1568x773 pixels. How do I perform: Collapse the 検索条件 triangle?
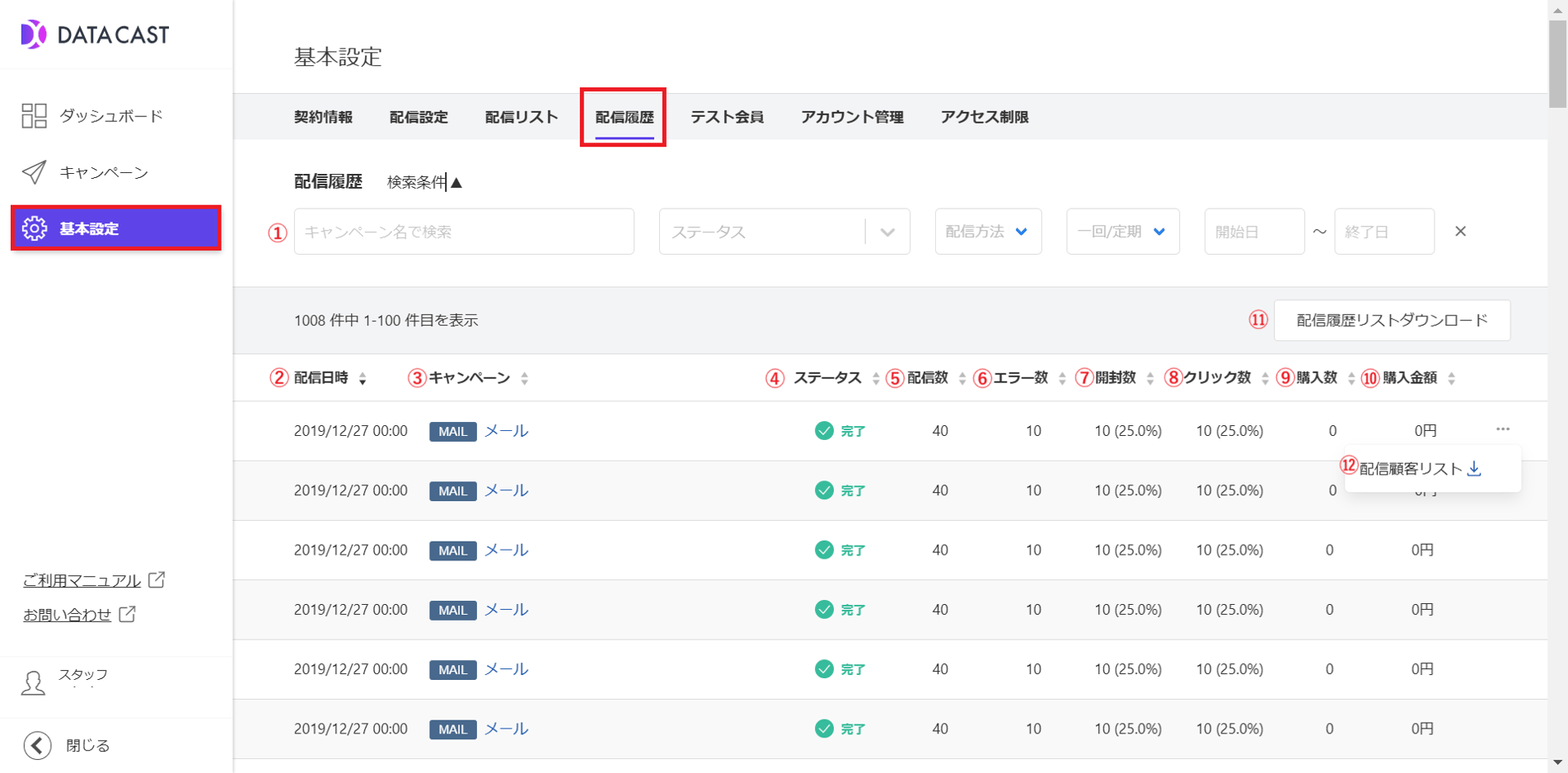coord(456,182)
